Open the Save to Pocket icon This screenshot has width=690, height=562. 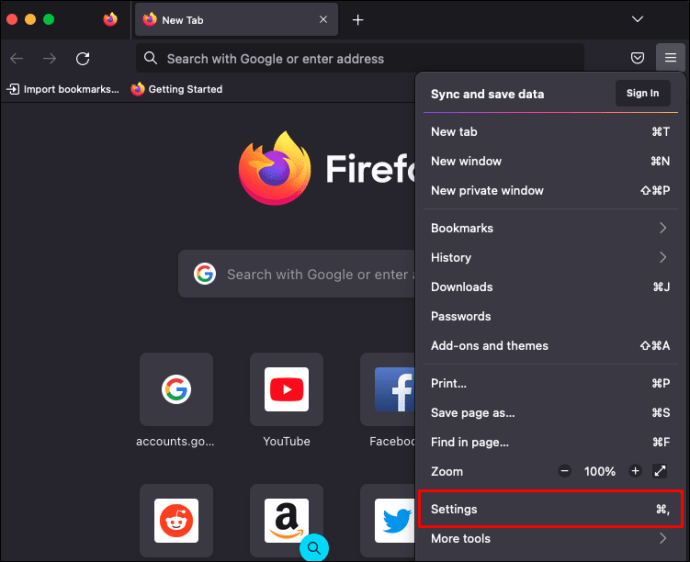637,58
